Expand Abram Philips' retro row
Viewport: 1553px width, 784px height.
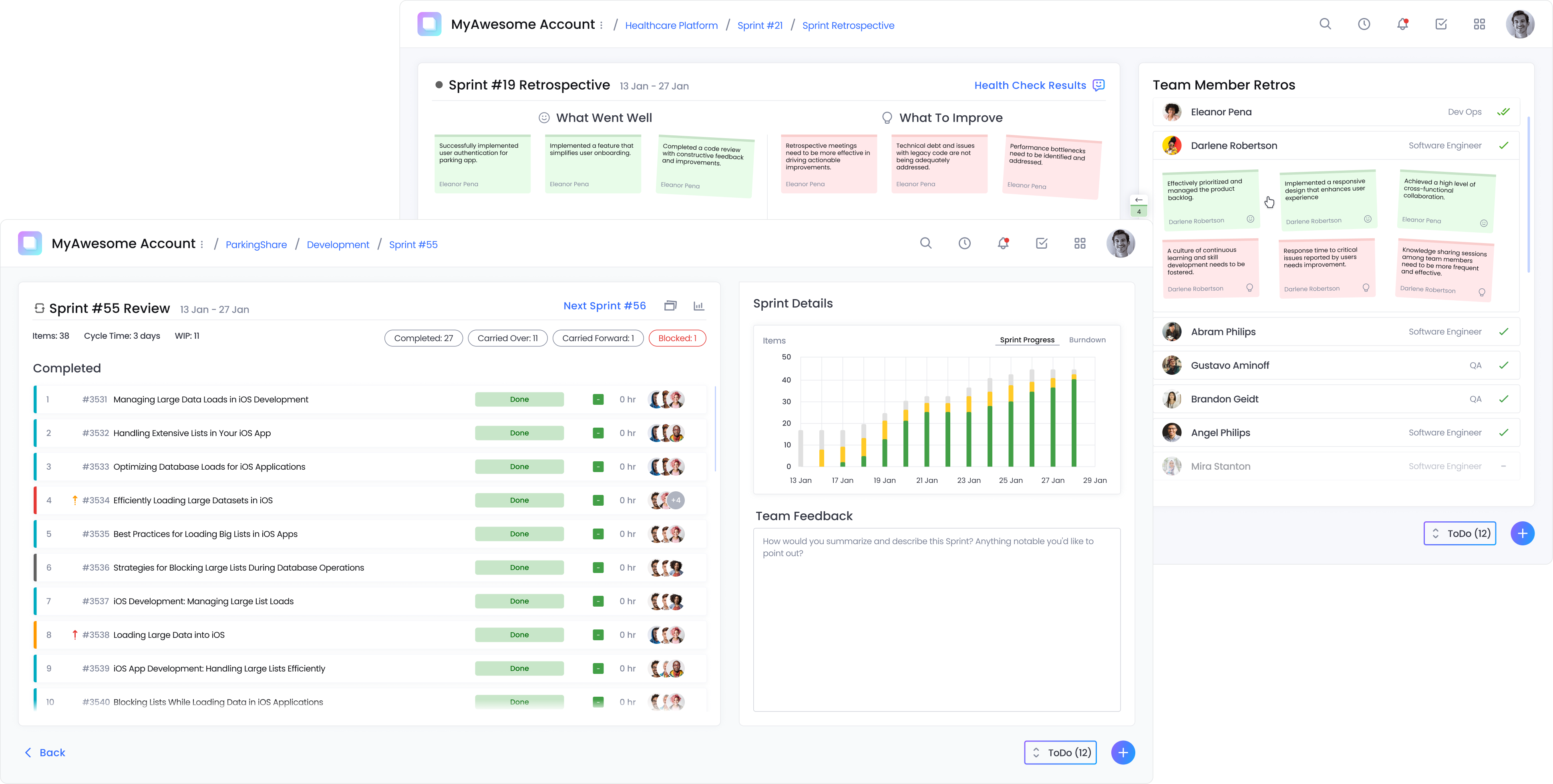(1336, 332)
